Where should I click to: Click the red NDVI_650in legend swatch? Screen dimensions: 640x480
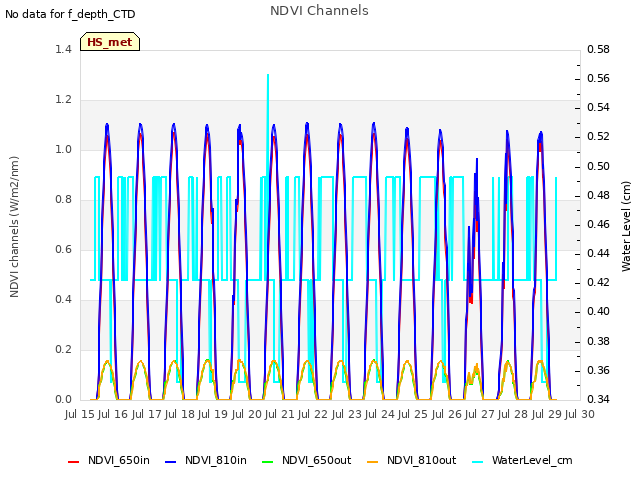73,462
